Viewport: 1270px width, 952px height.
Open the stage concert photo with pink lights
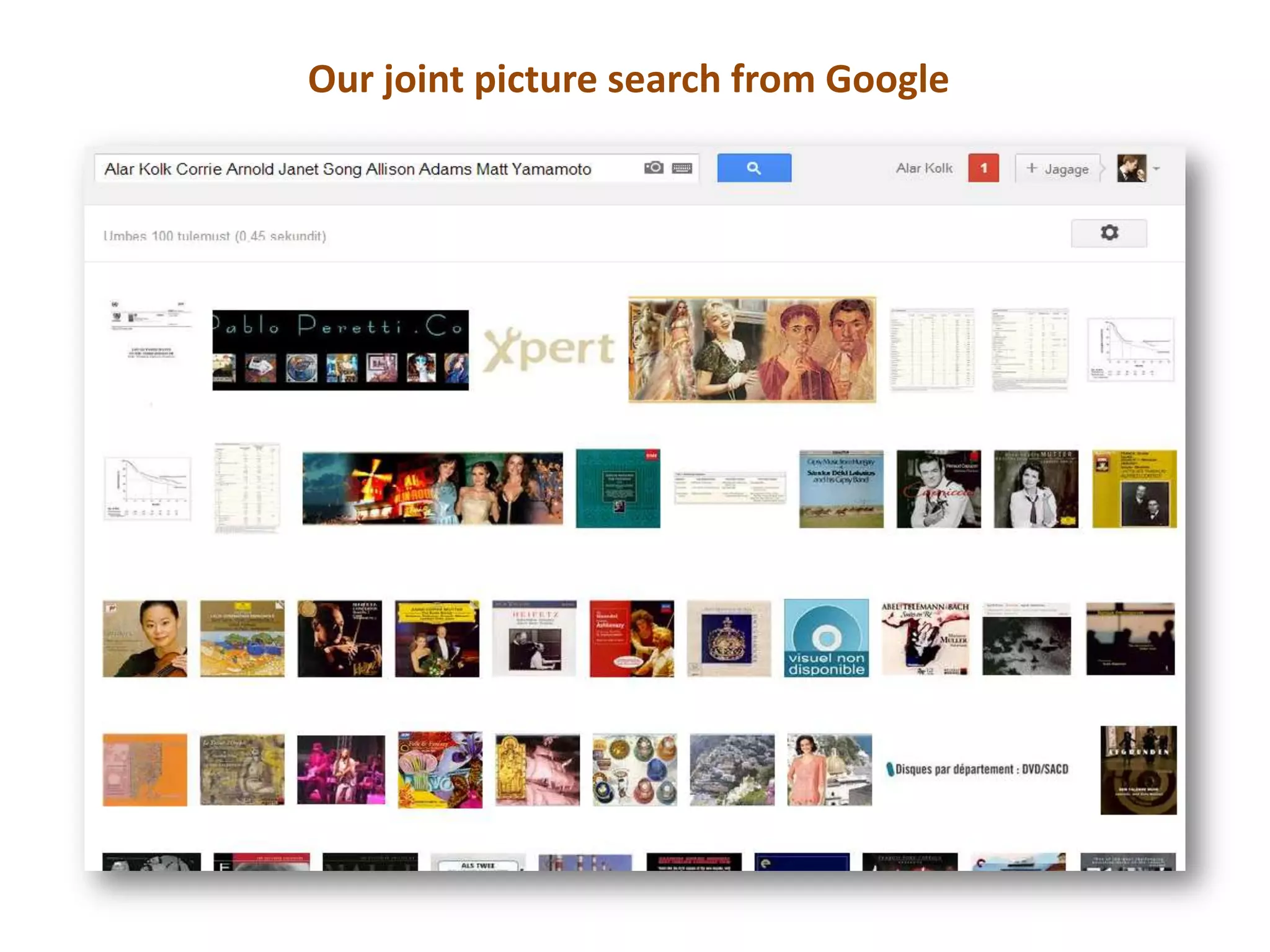[x=340, y=770]
